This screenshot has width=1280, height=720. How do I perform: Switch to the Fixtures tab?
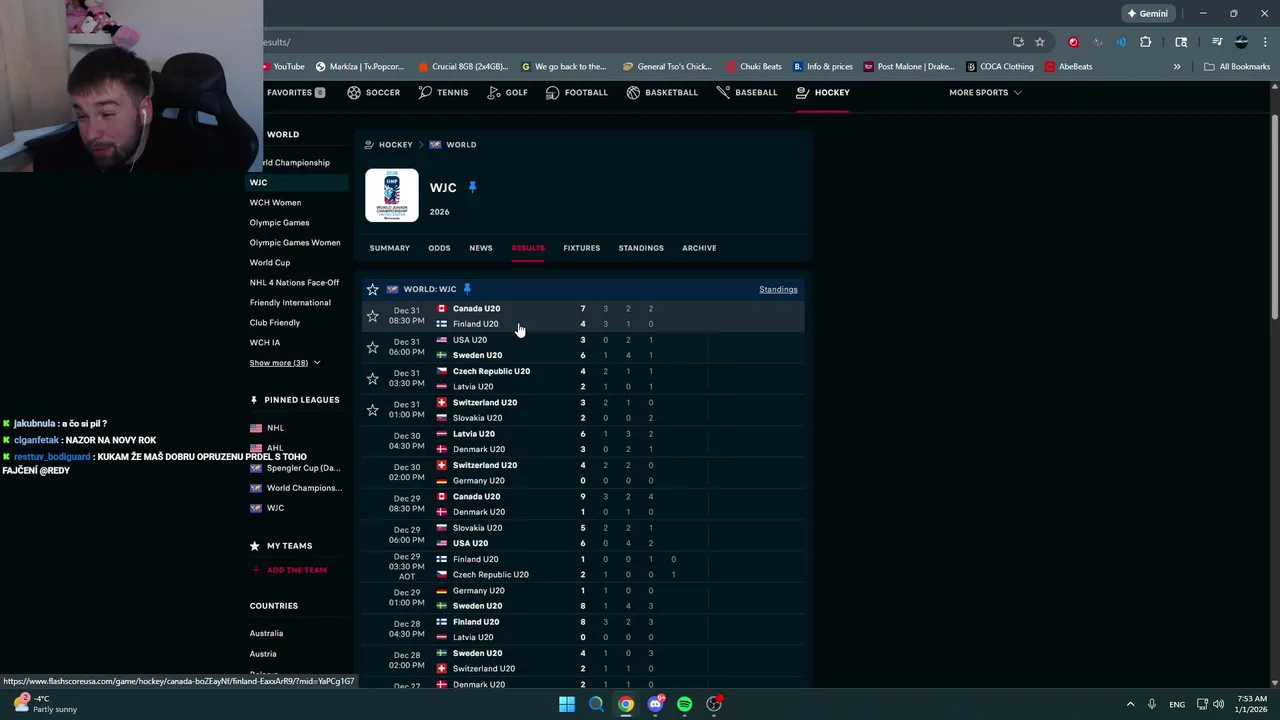click(581, 248)
